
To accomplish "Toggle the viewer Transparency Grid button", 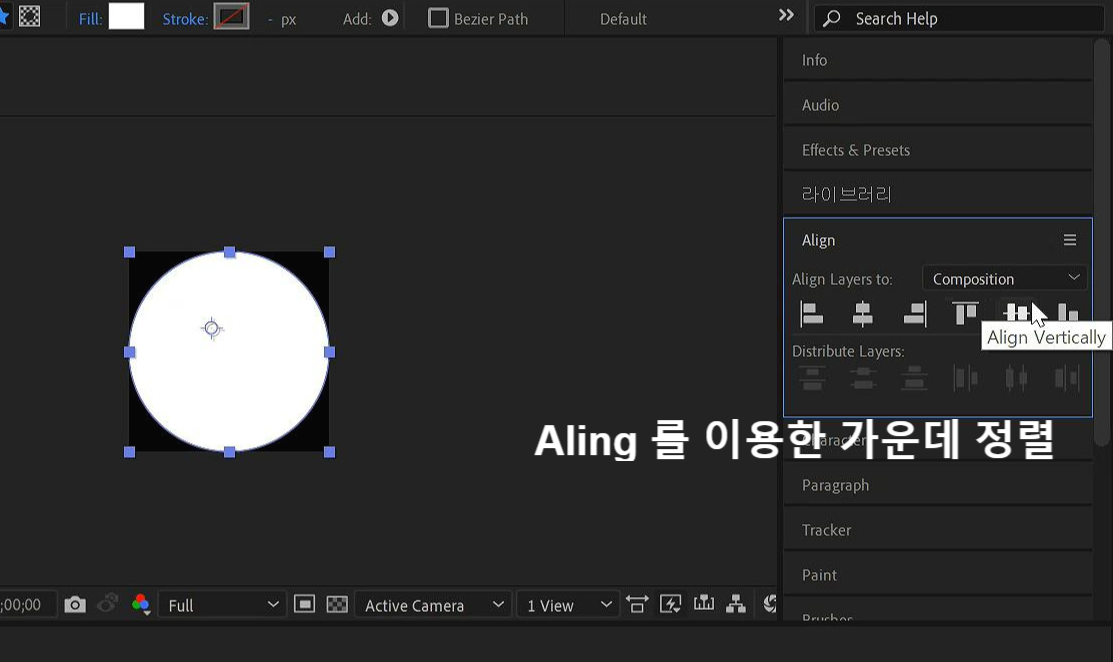I will point(337,605).
